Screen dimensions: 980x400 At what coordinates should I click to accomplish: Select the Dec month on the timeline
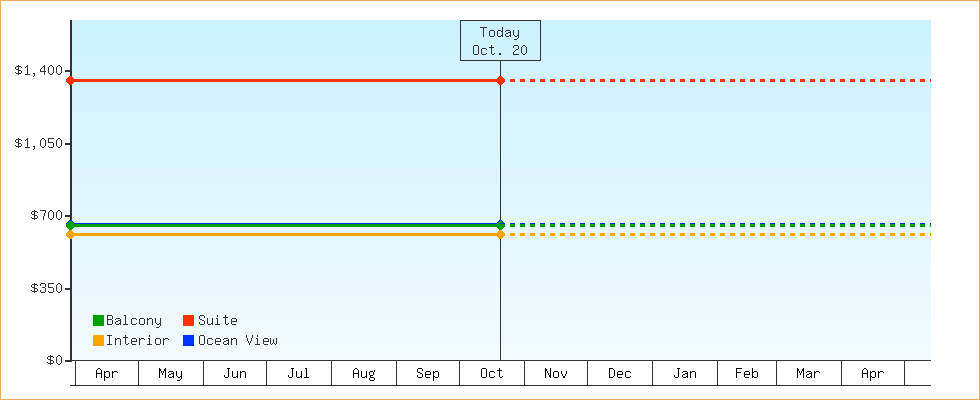pos(620,374)
